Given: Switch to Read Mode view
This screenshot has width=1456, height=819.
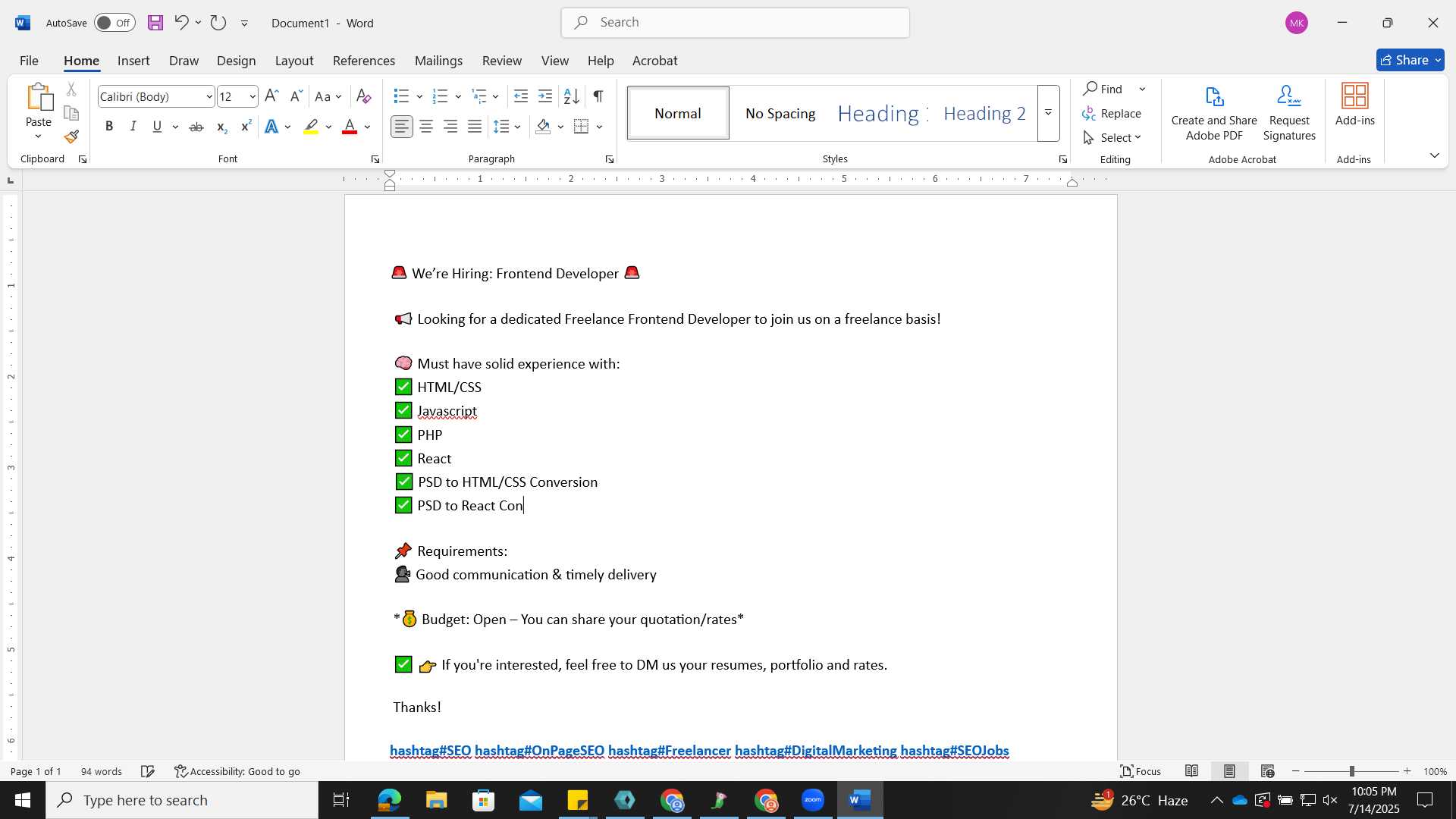Looking at the screenshot, I should point(1192,771).
